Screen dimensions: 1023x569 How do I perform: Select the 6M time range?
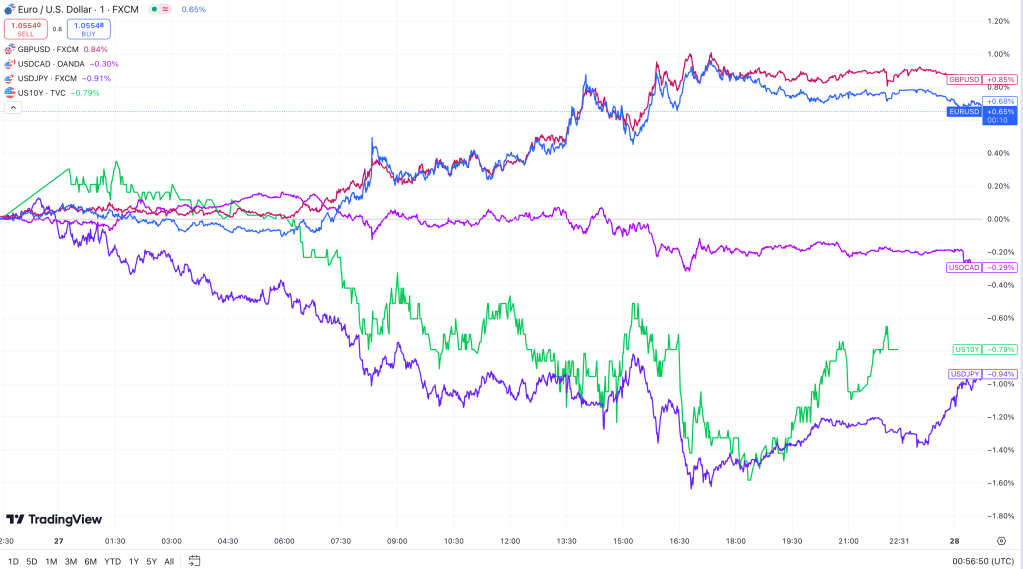[x=90, y=560]
